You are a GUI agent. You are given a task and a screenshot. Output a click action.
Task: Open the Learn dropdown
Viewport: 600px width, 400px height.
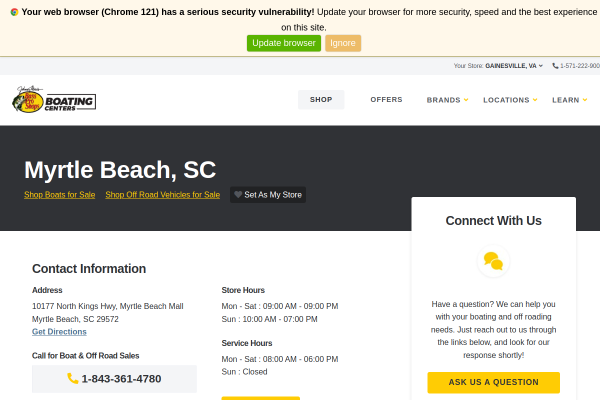click(569, 100)
